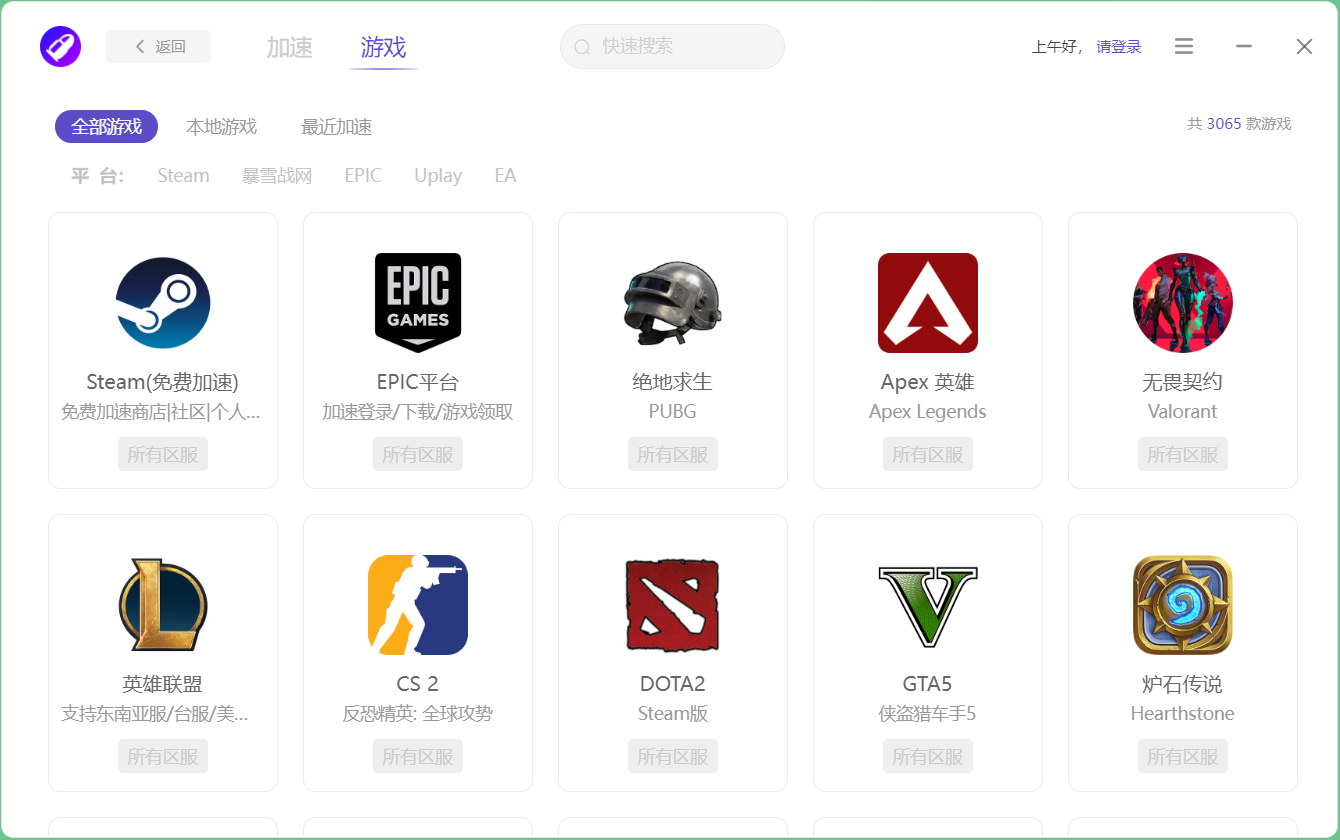The image size is (1340, 840).
Task: Click the Apex Legends subtitle text
Action: click(928, 411)
